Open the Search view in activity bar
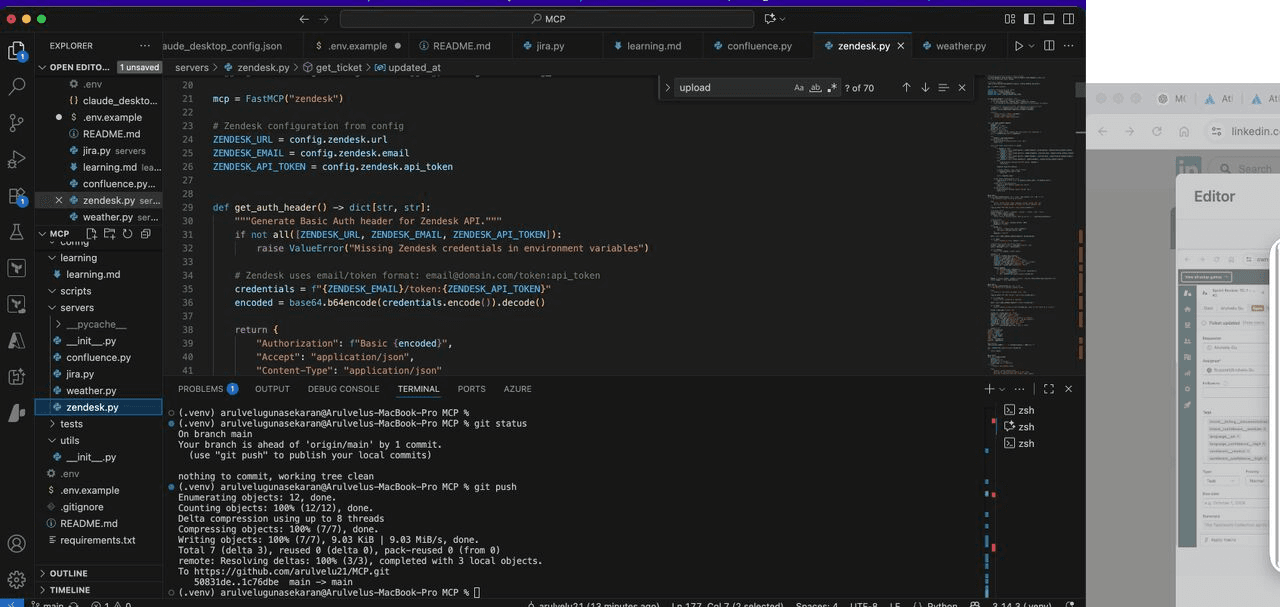 tap(16, 87)
